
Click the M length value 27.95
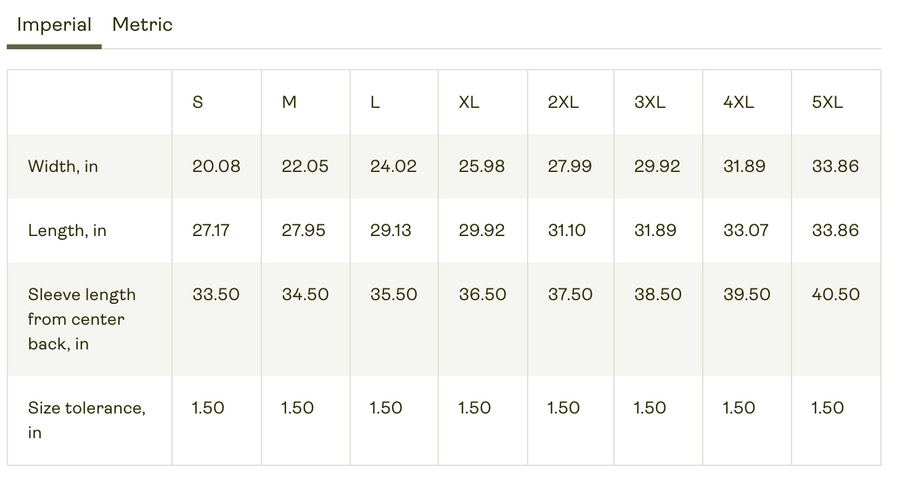pyautogui.click(x=303, y=230)
